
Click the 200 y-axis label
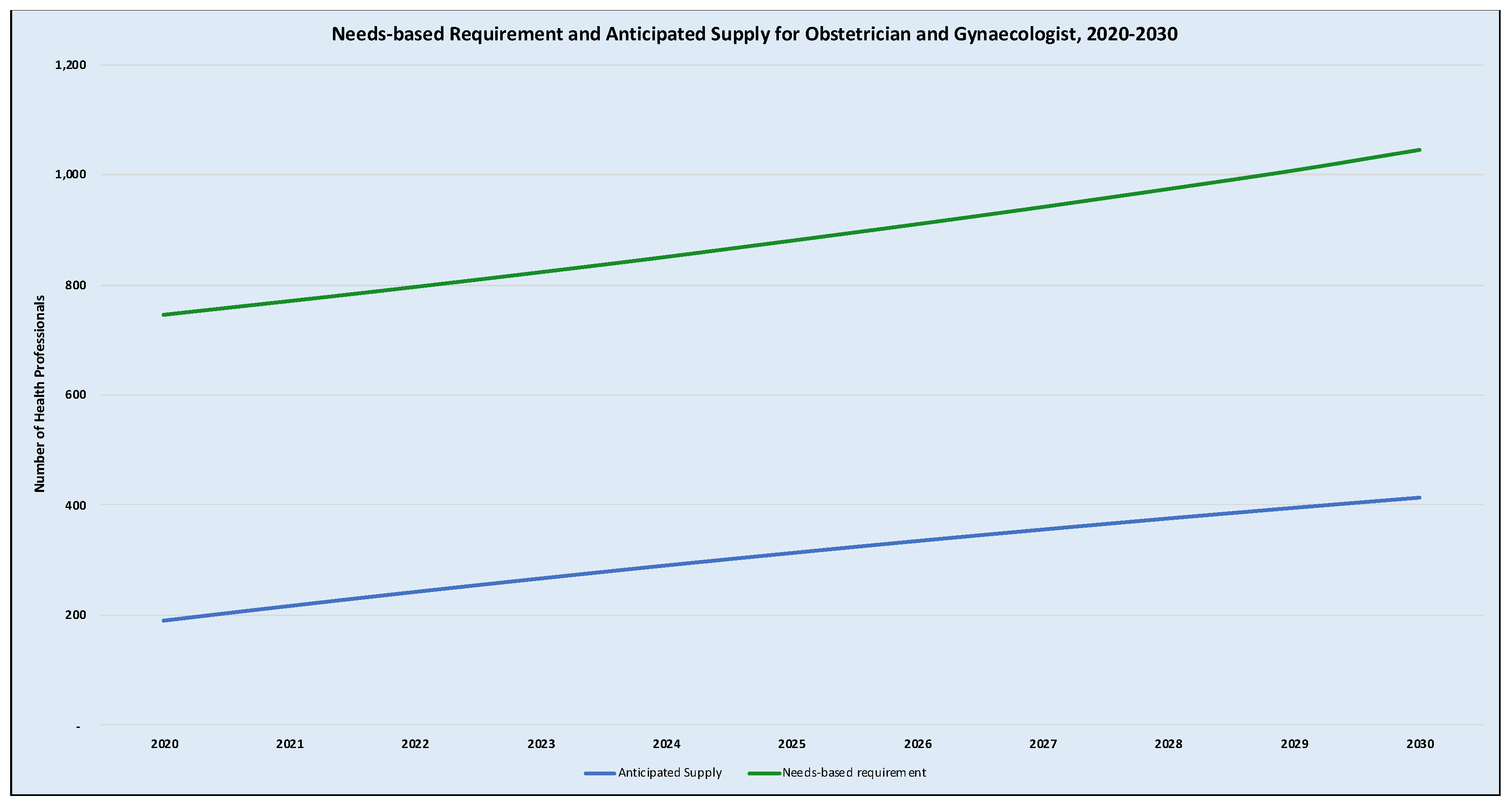click(x=76, y=615)
